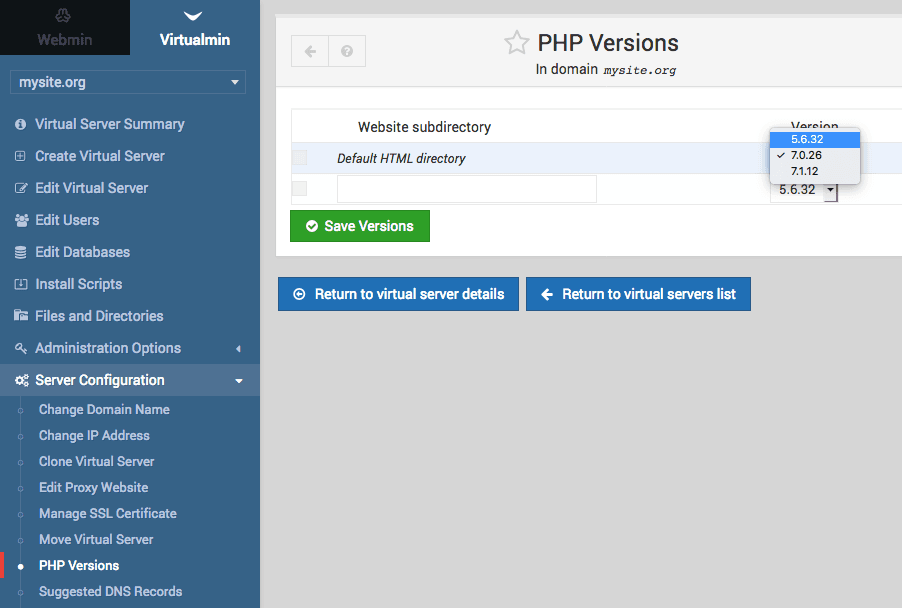Screen dimensions: 902x608
Task: Click the favorite star icon beside PHP Versions
Action: (x=516, y=43)
